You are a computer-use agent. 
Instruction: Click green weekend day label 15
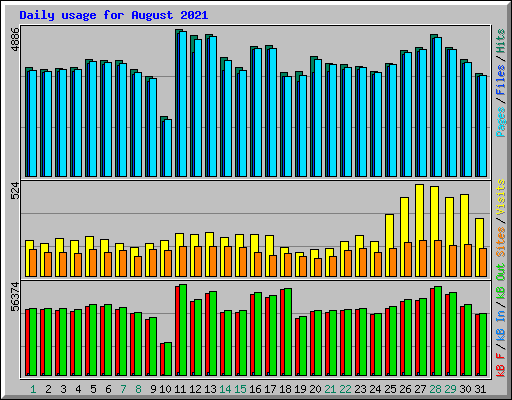tap(240, 389)
